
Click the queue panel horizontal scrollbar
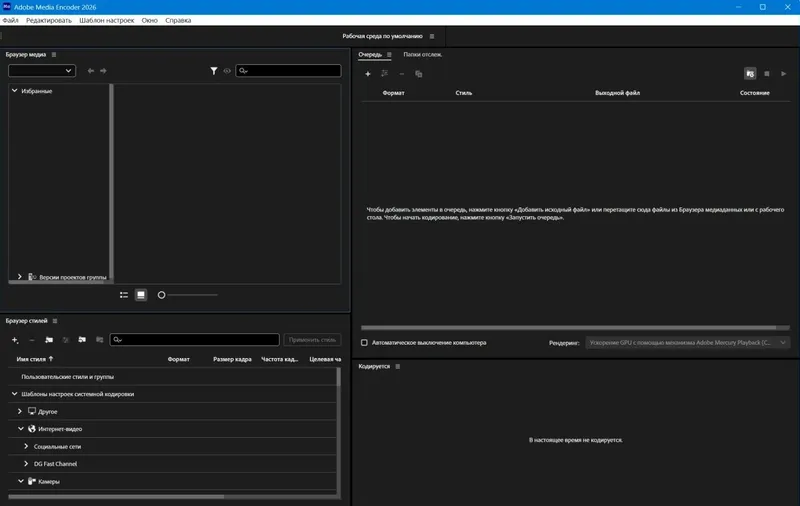click(568, 327)
